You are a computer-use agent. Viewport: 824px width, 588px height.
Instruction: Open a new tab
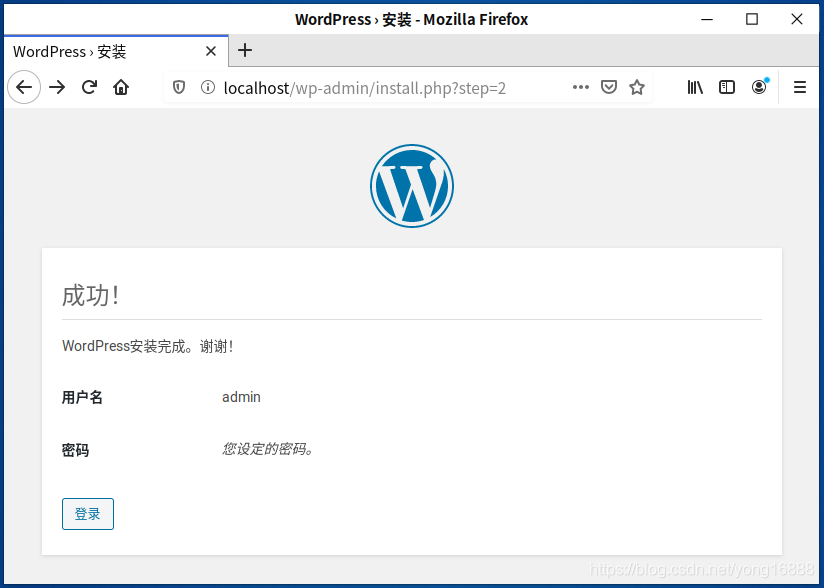[x=245, y=50]
